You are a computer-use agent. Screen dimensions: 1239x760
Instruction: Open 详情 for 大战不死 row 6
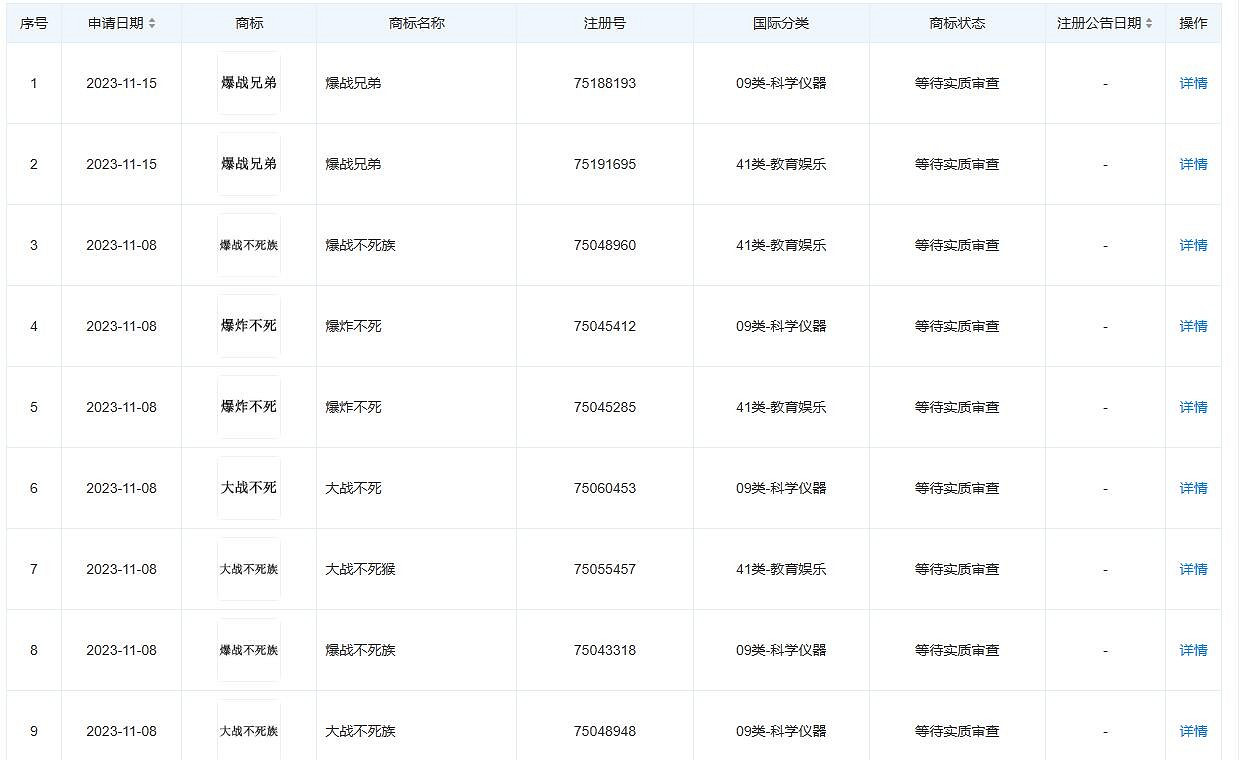click(x=1193, y=488)
